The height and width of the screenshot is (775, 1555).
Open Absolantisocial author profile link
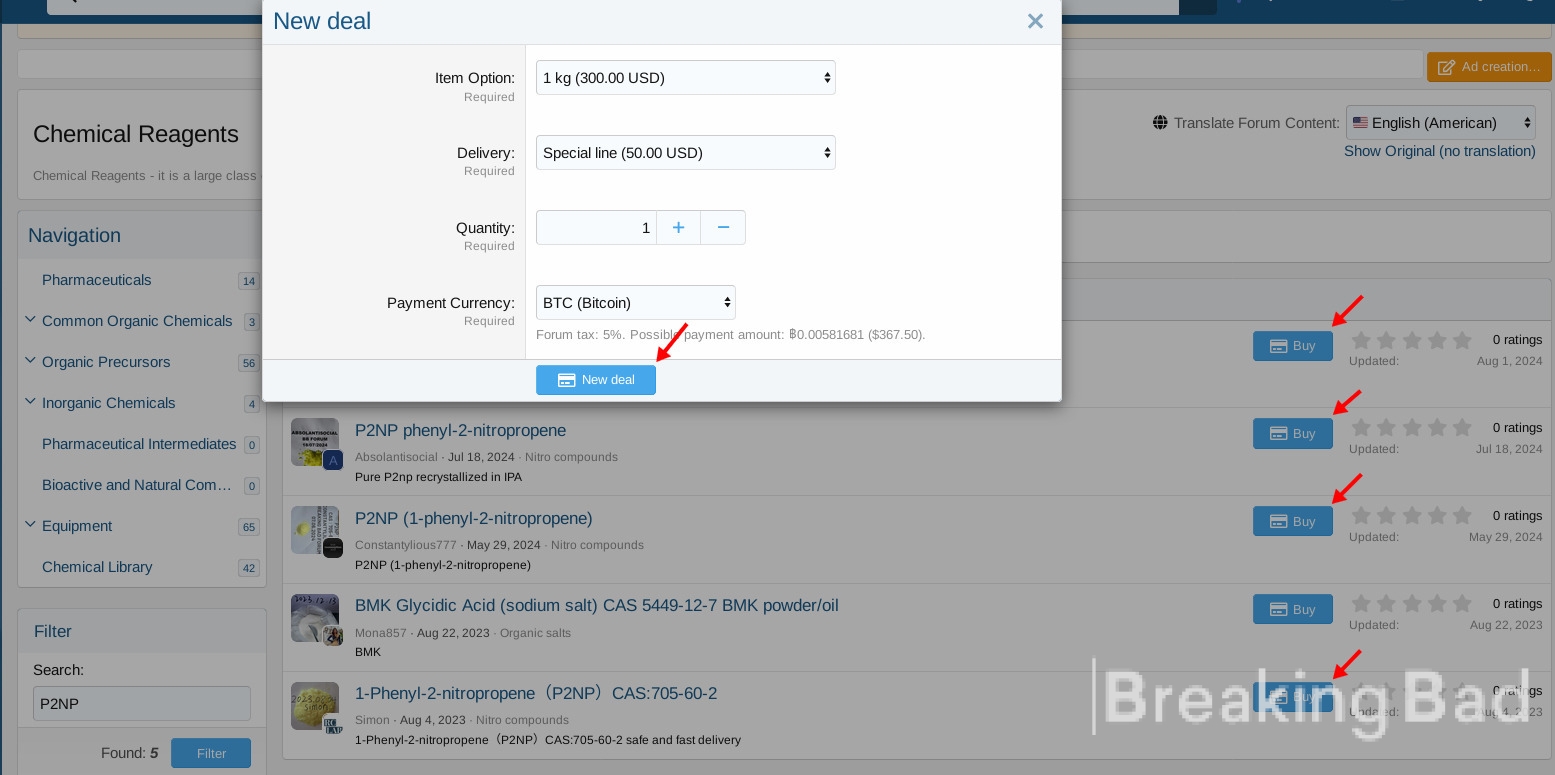396,457
